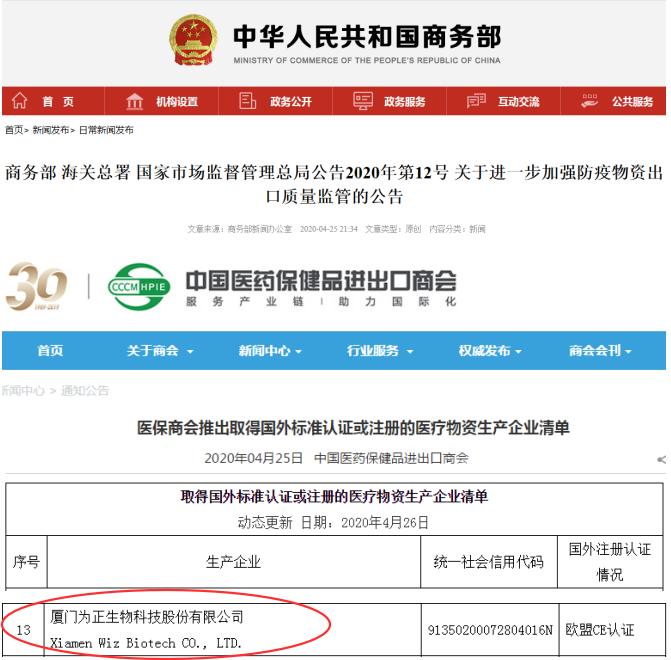
Task: Click 中华人民共和国商务部 site title
Action: [367, 37]
